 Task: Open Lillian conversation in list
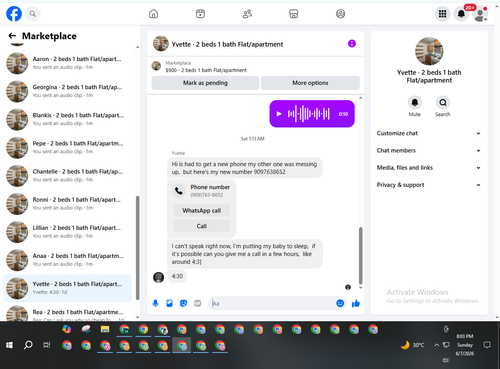point(67,232)
